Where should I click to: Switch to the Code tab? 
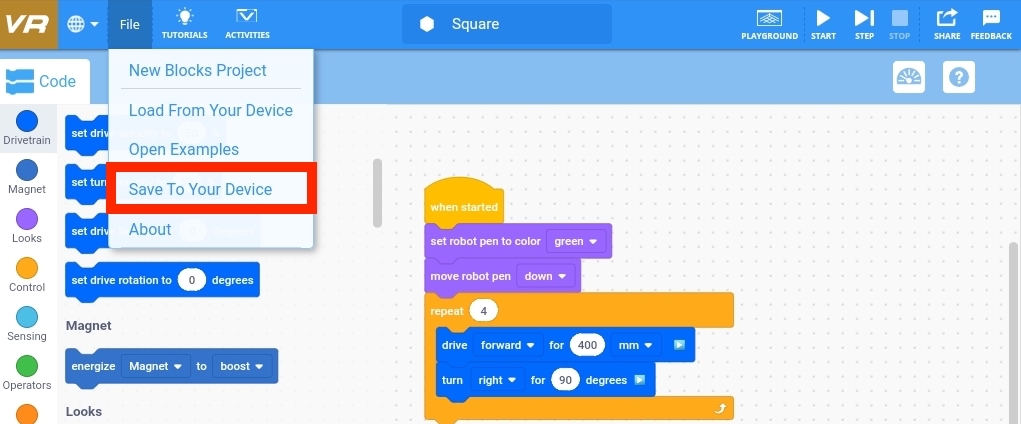coord(44,81)
